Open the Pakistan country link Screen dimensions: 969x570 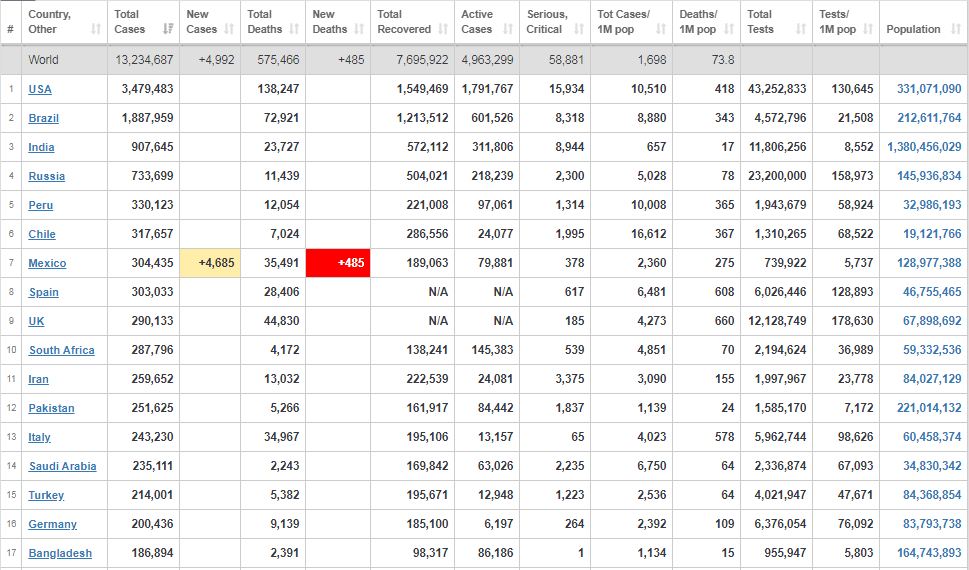[51, 409]
